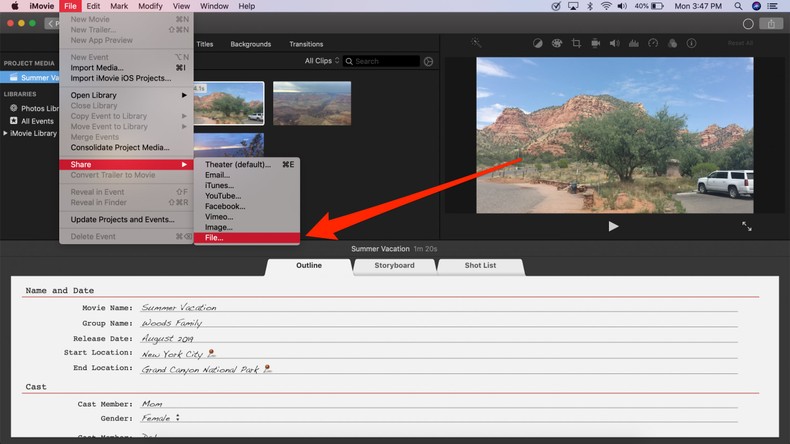Open the color correction palette tool
The height and width of the screenshot is (444, 790).
(x=556, y=43)
